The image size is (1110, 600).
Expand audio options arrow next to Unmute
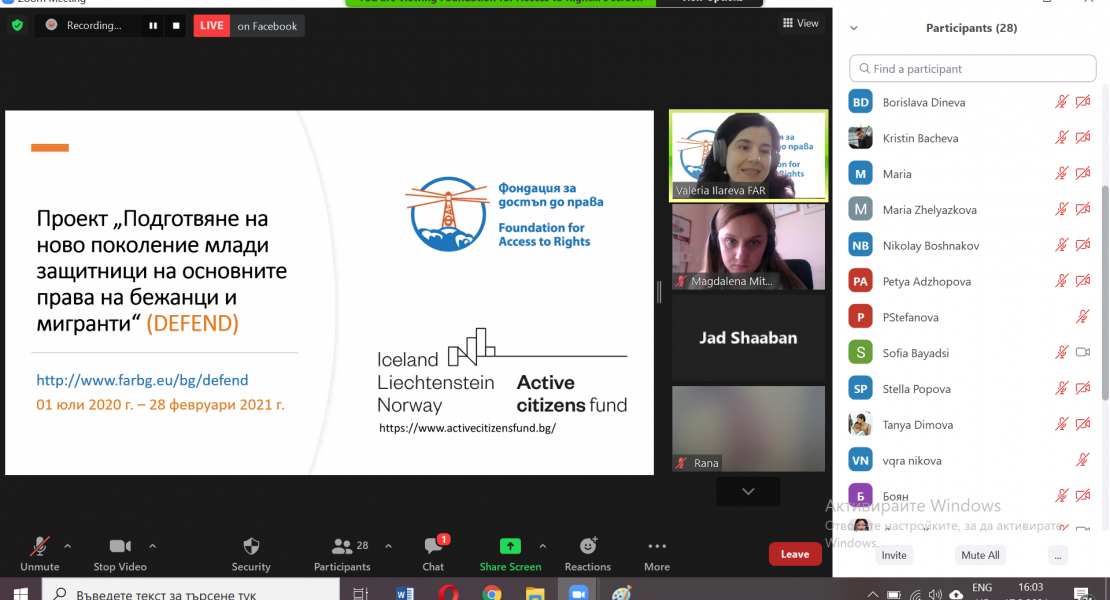coord(68,546)
